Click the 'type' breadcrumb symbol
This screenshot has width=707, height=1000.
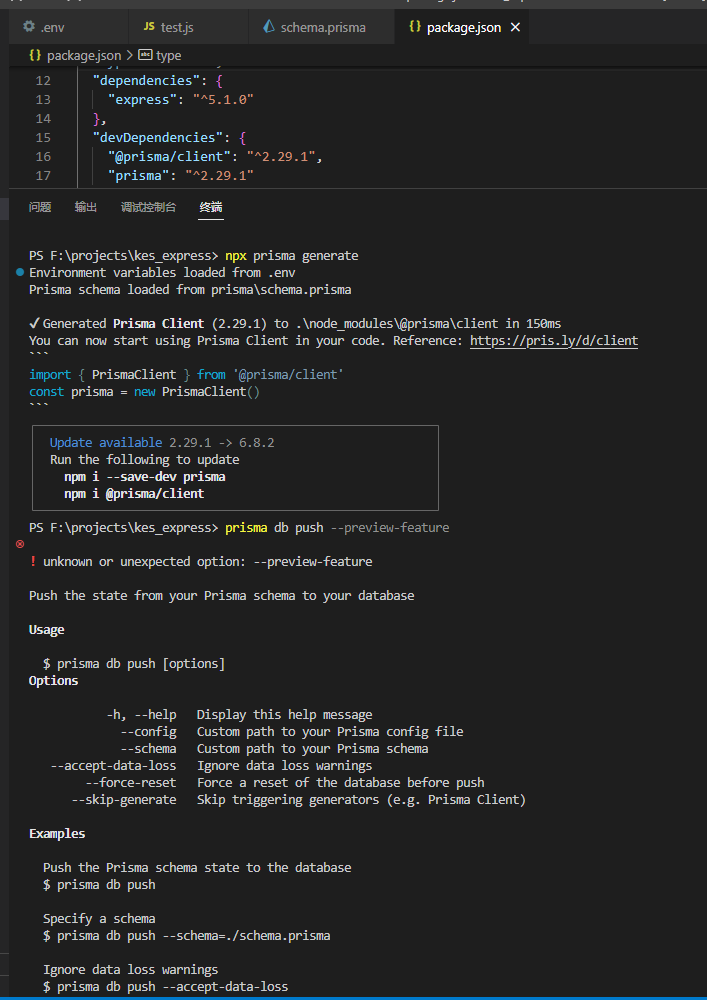coord(168,55)
